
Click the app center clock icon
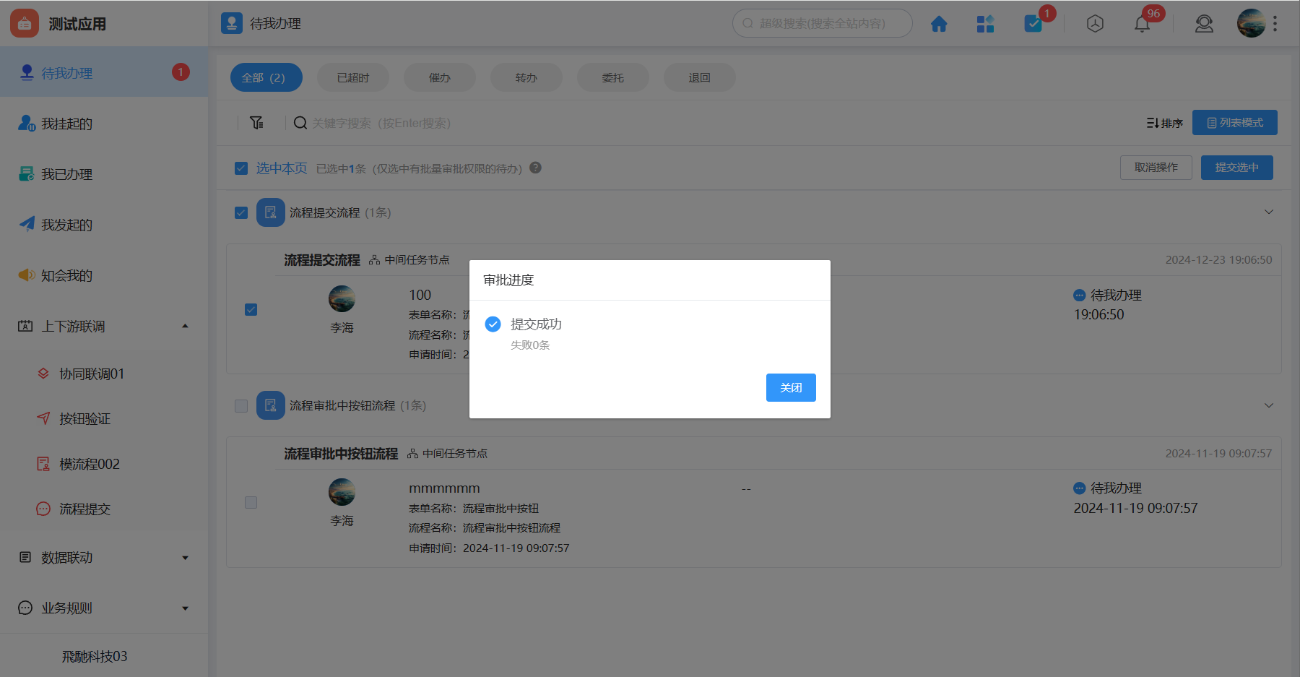1094,22
